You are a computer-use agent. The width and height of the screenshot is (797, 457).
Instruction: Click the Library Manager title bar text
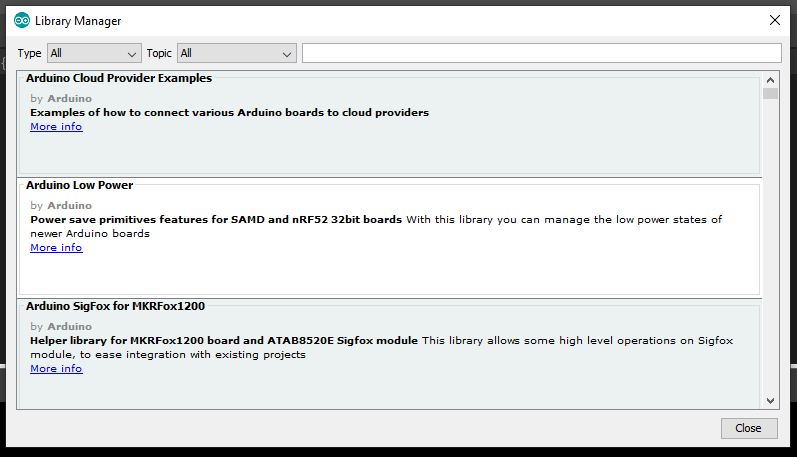click(x=79, y=20)
